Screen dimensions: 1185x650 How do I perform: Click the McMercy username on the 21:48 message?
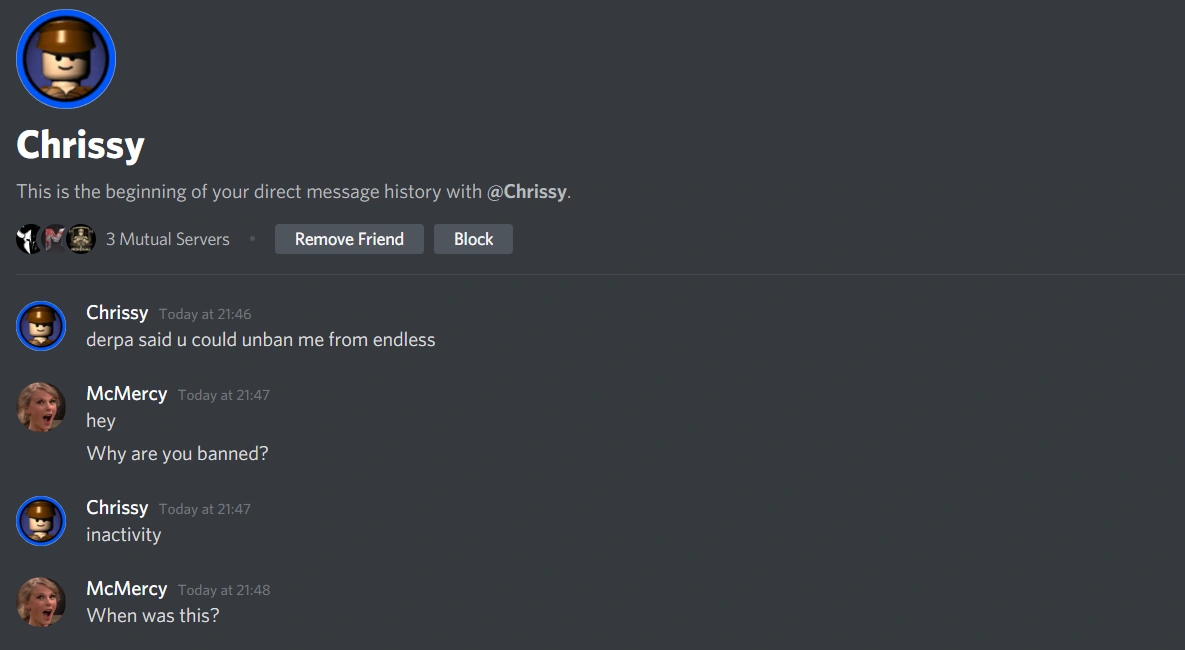click(127, 589)
